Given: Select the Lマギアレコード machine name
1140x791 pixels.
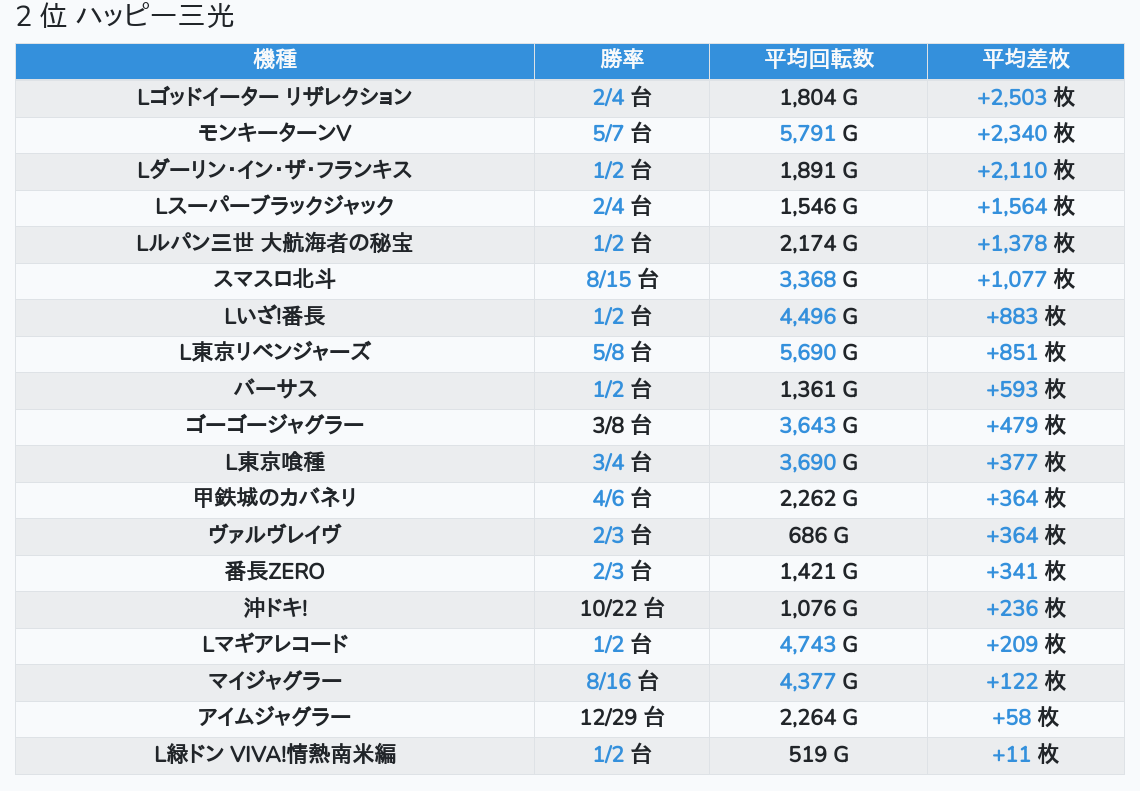Looking at the screenshot, I should (275, 645).
